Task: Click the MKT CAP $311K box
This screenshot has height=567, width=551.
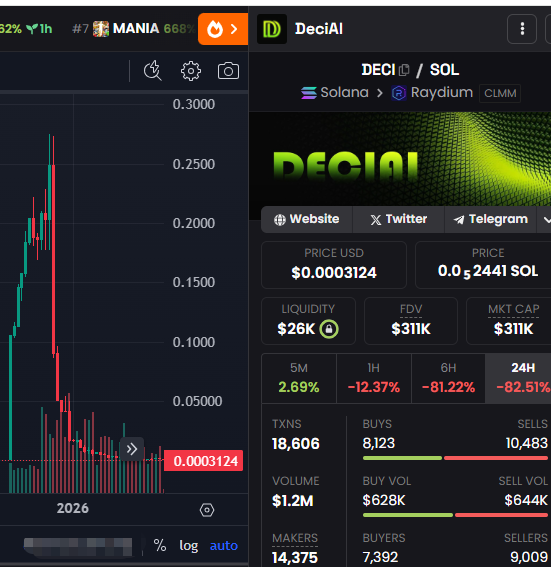Action: point(509,321)
